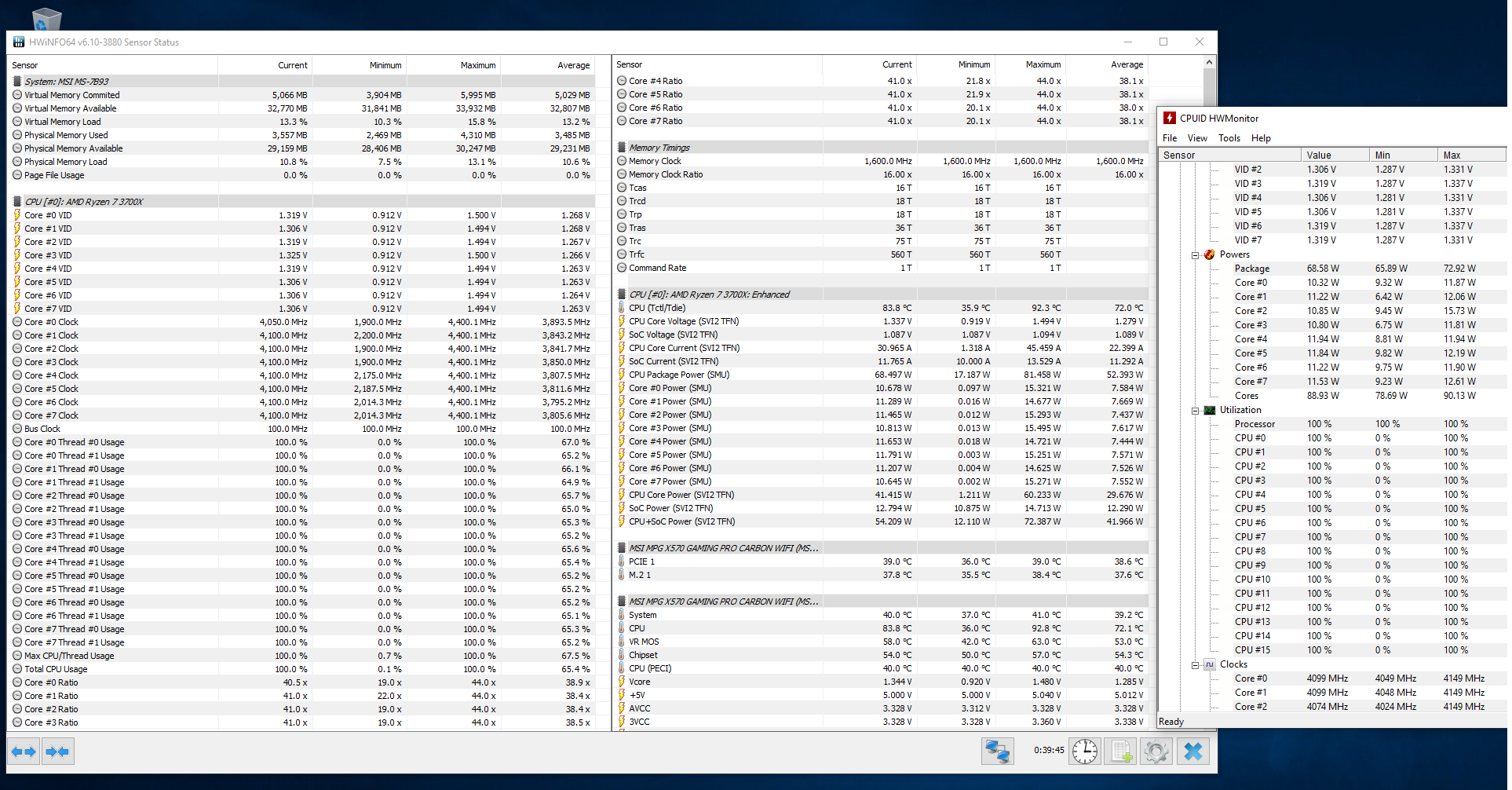1512x790 pixels.
Task: Click the chip icon beside the Memory Timings header
Action: pyautogui.click(x=622, y=147)
